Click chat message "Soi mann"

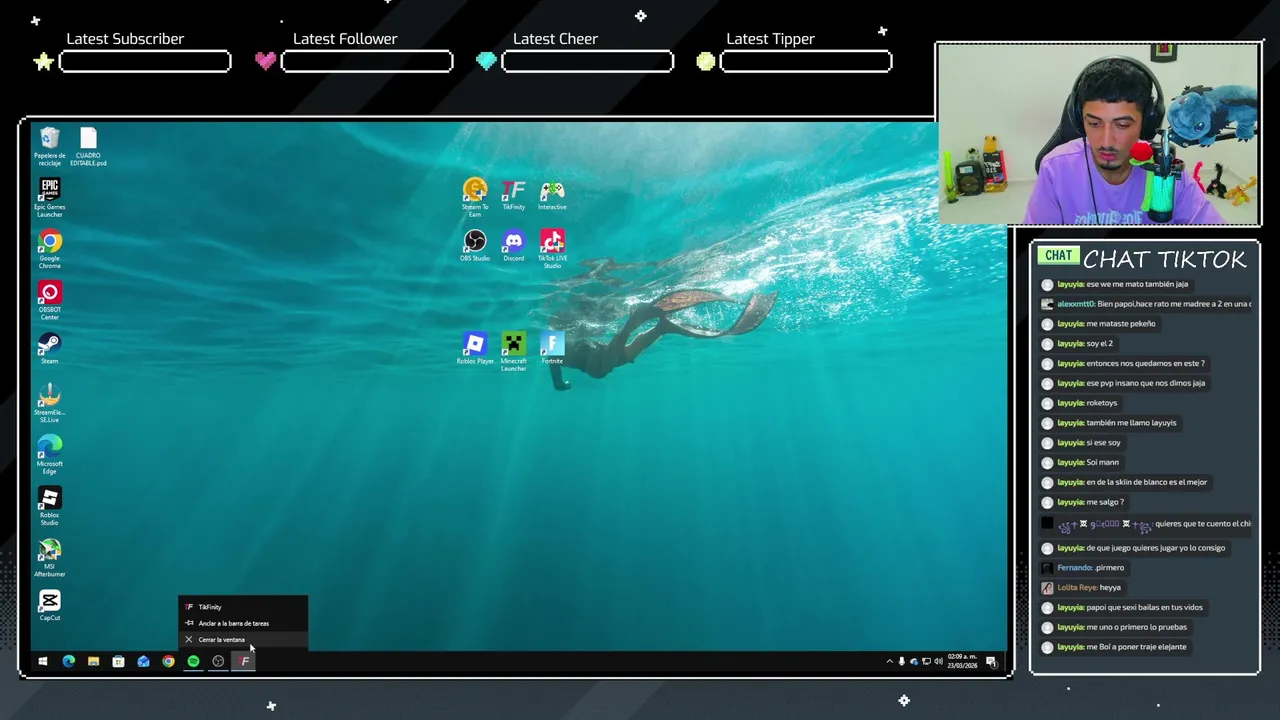pyautogui.click(x=1102, y=462)
